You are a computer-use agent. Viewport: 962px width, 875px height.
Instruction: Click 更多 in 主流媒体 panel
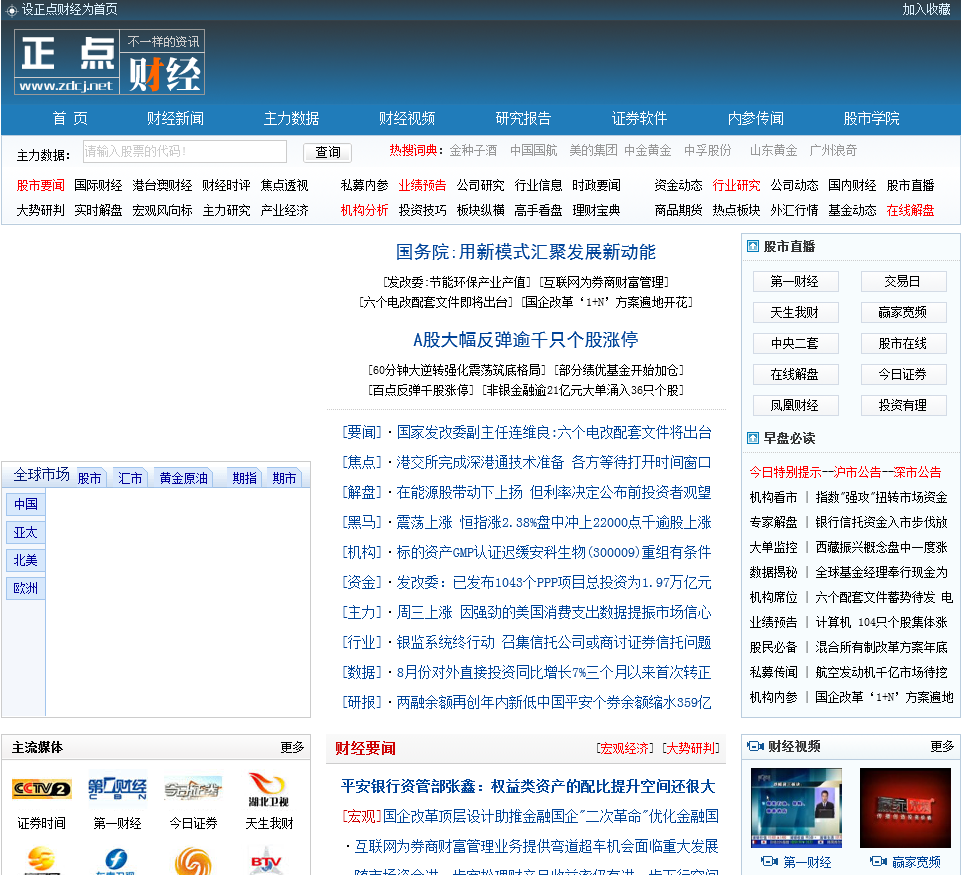292,747
